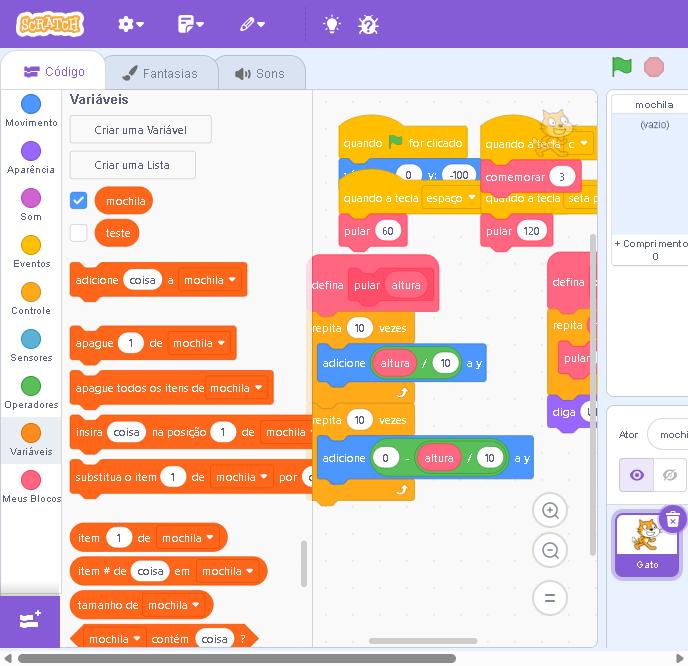Uncheck the mochila list checkbox
This screenshot has width=688, height=666.
click(79, 201)
